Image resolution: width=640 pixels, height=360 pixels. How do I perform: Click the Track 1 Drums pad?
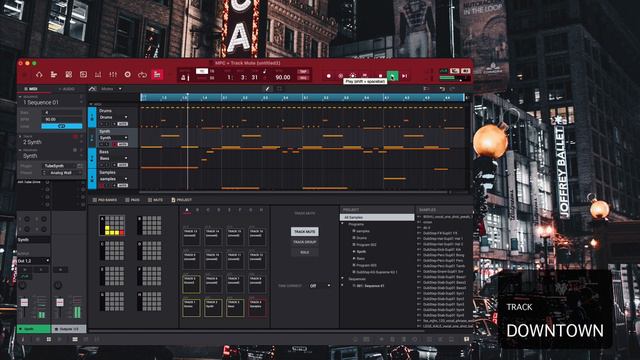coord(191,307)
